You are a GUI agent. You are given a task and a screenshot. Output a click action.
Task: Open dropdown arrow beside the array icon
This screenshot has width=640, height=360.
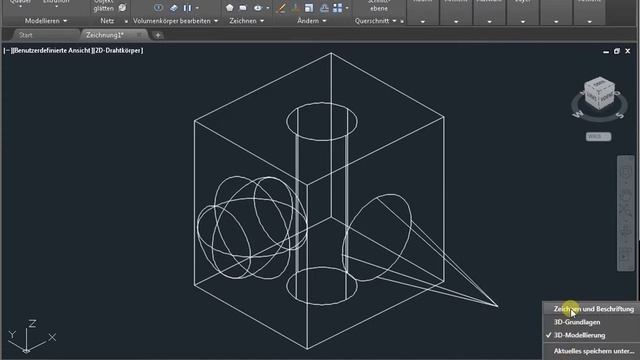pyautogui.click(x=347, y=8)
